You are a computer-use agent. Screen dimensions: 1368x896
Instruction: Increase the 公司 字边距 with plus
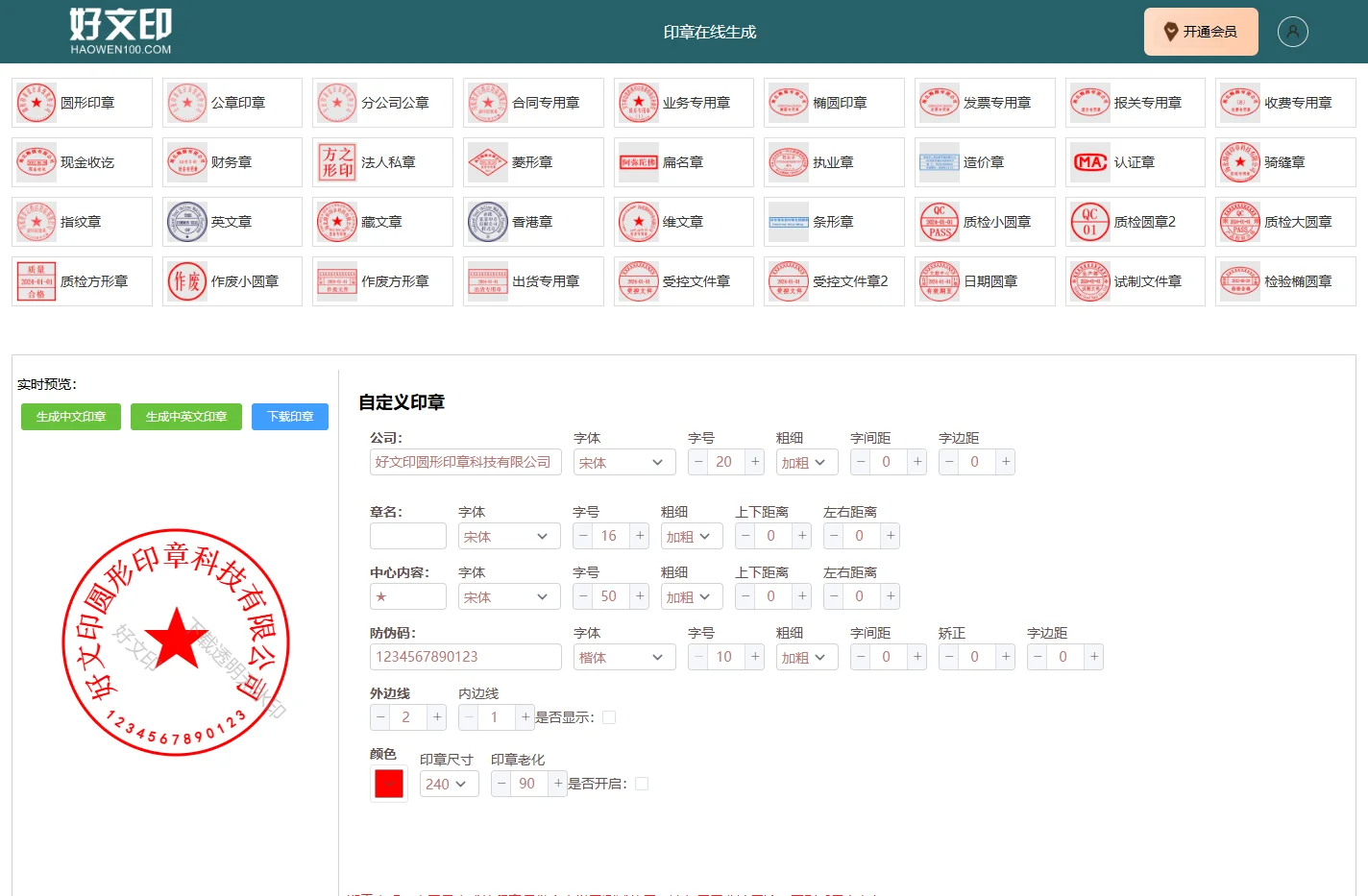pyautogui.click(x=1006, y=462)
